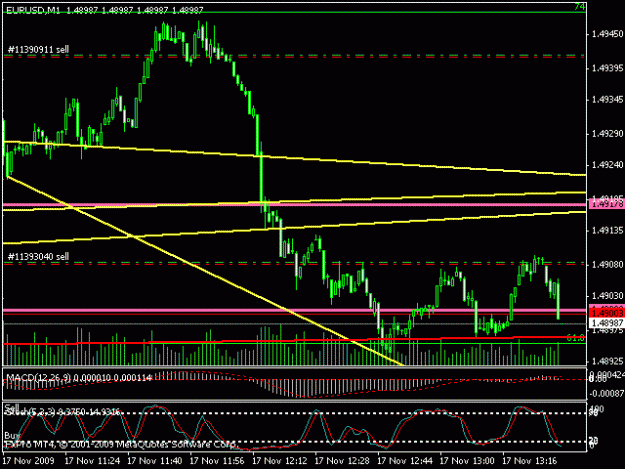Viewport: 625px width, 469px height.
Task: Click the 1.49030 price axis label
Action: tap(607, 296)
